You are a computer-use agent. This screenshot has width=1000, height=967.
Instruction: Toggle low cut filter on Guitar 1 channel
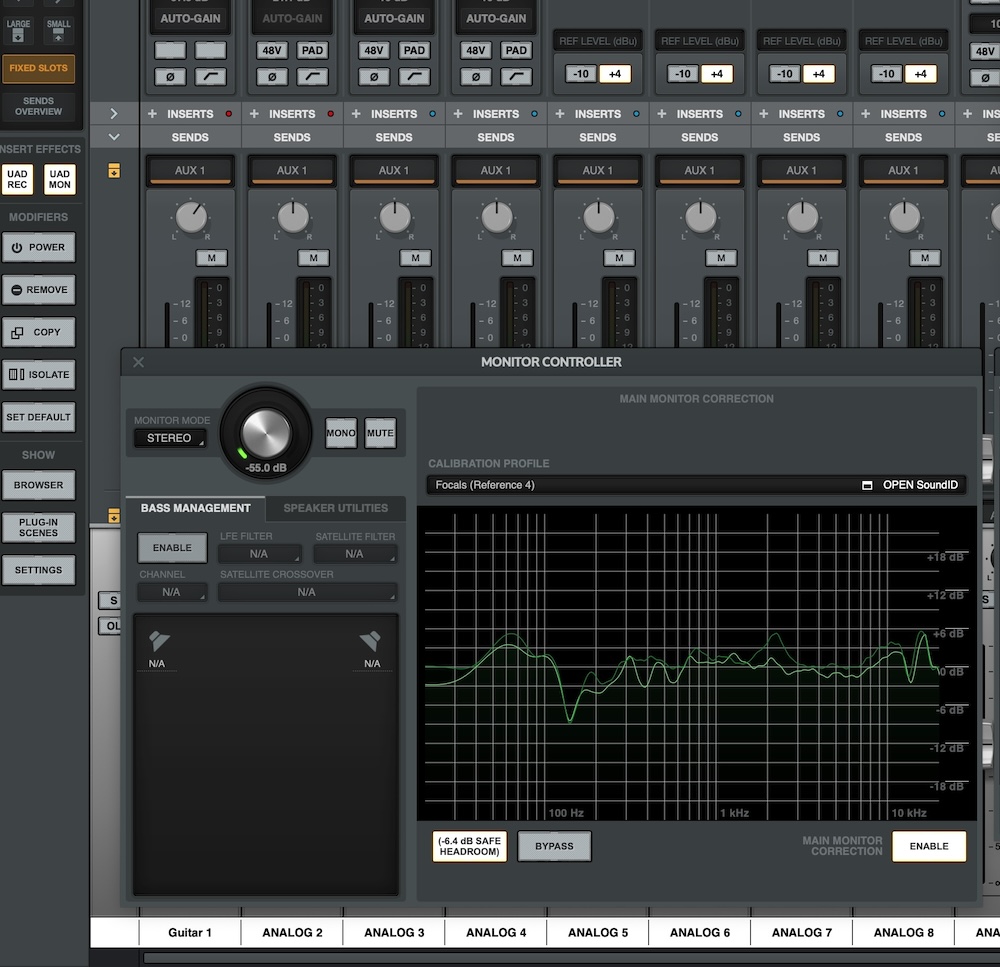coord(210,77)
